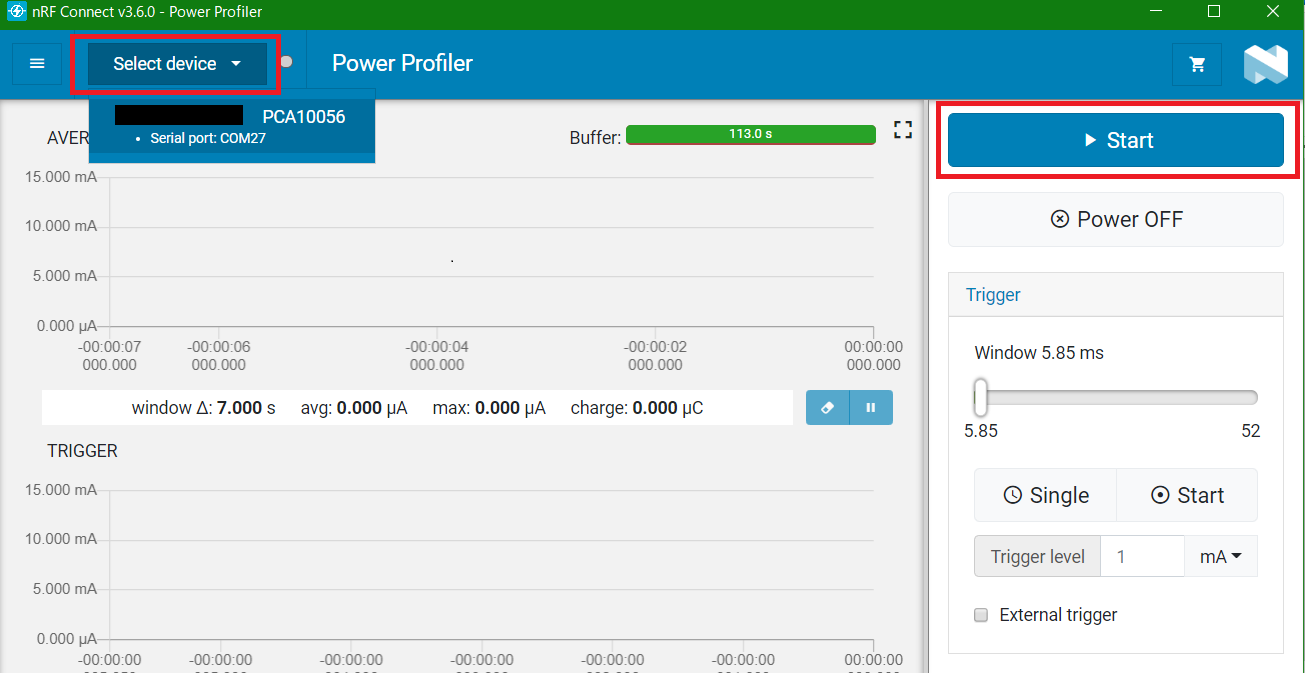Select the PCA10056 device on COM27
The width and height of the screenshot is (1305, 673).
[232, 124]
